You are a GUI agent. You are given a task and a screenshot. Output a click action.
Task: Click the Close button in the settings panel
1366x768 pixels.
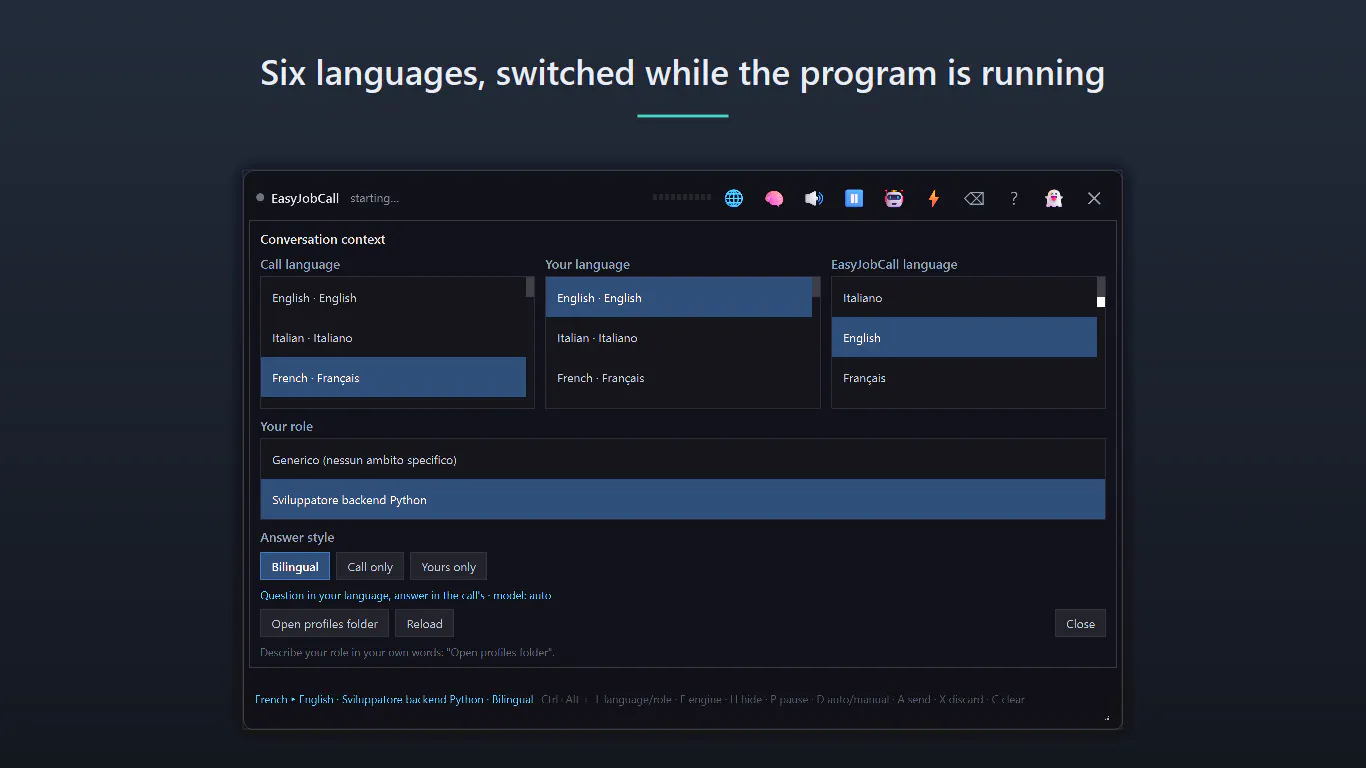1080,624
